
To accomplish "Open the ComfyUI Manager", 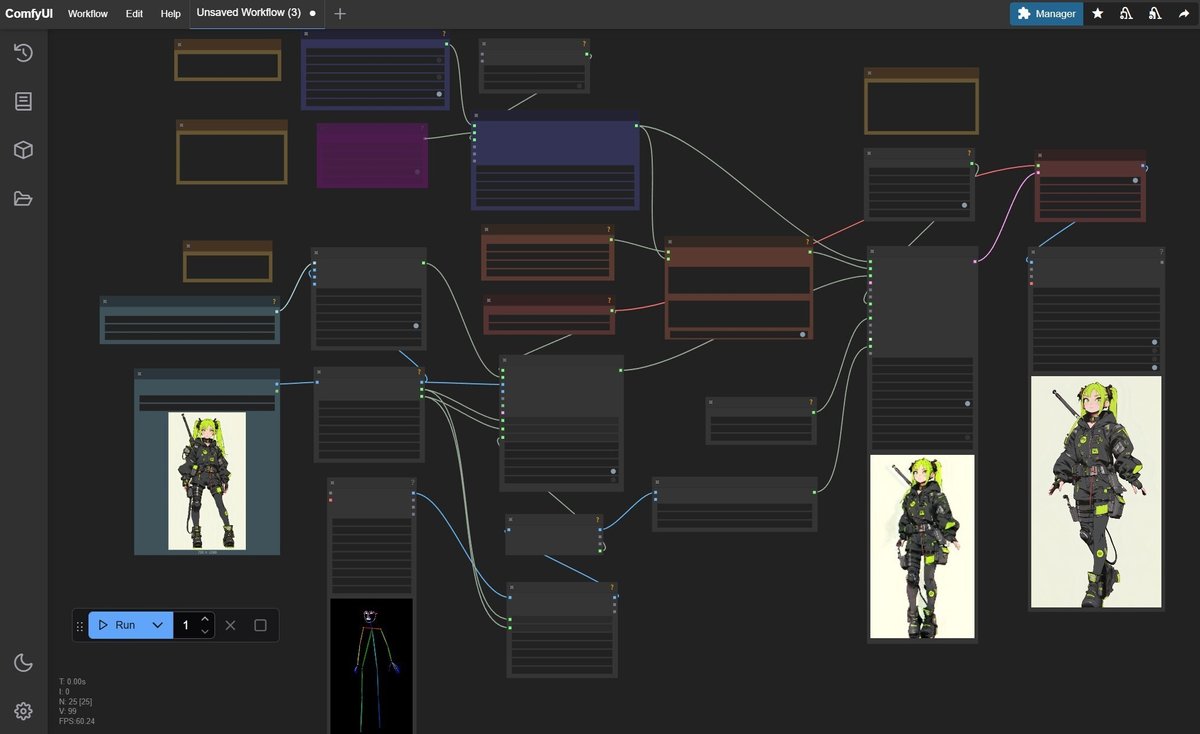I will tap(1046, 13).
